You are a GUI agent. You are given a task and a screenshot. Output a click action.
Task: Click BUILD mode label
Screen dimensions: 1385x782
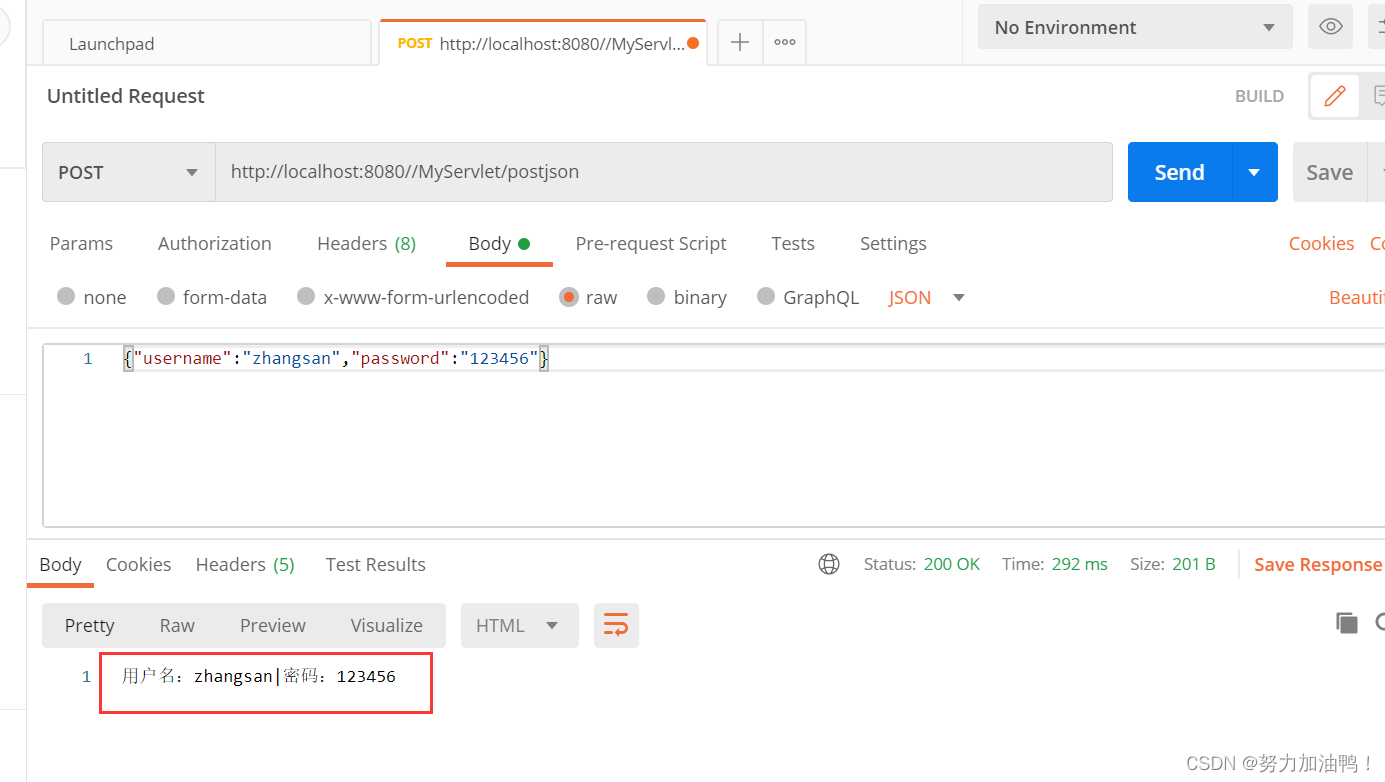[1260, 96]
